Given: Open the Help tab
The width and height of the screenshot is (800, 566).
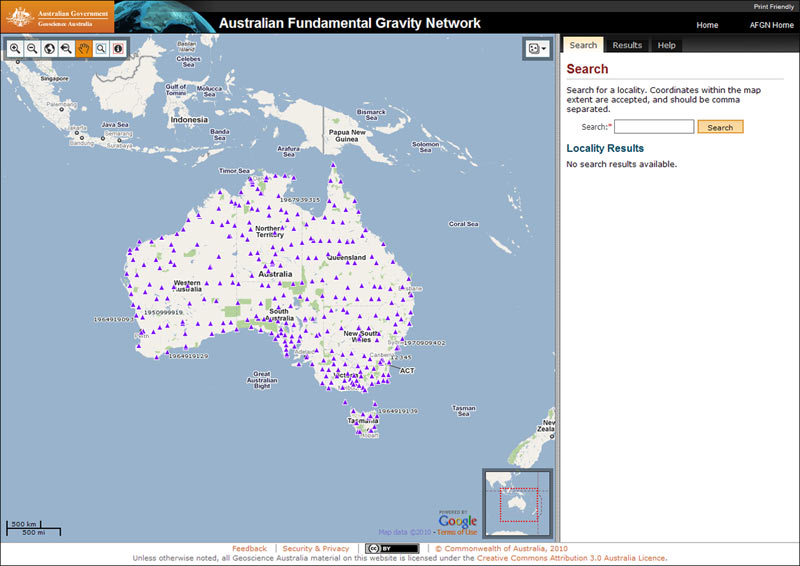Looking at the screenshot, I should pyautogui.click(x=666, y=45).
